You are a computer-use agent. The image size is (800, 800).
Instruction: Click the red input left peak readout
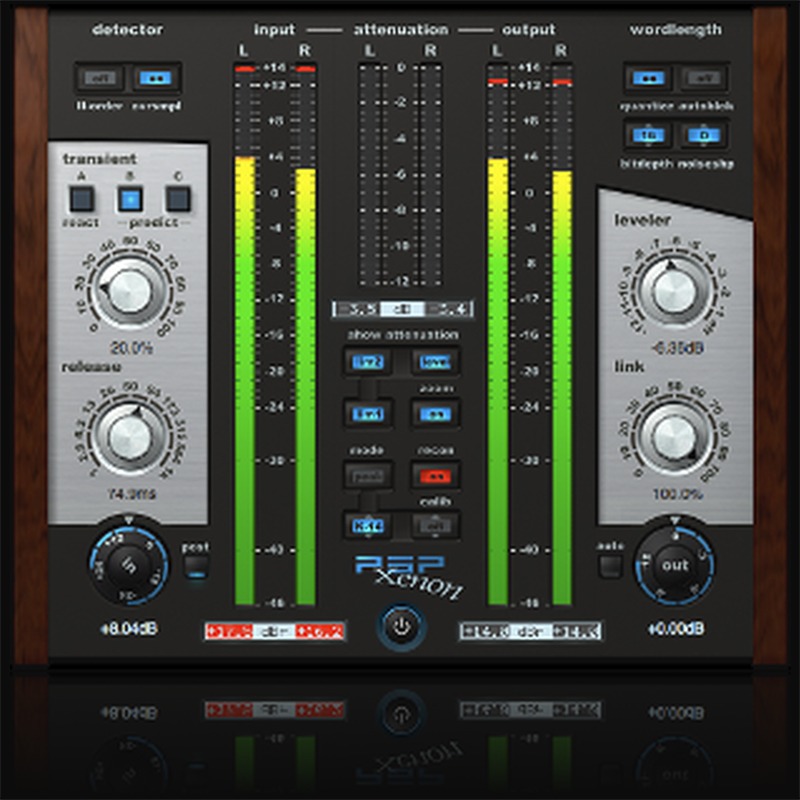click(x=230, y=631)
